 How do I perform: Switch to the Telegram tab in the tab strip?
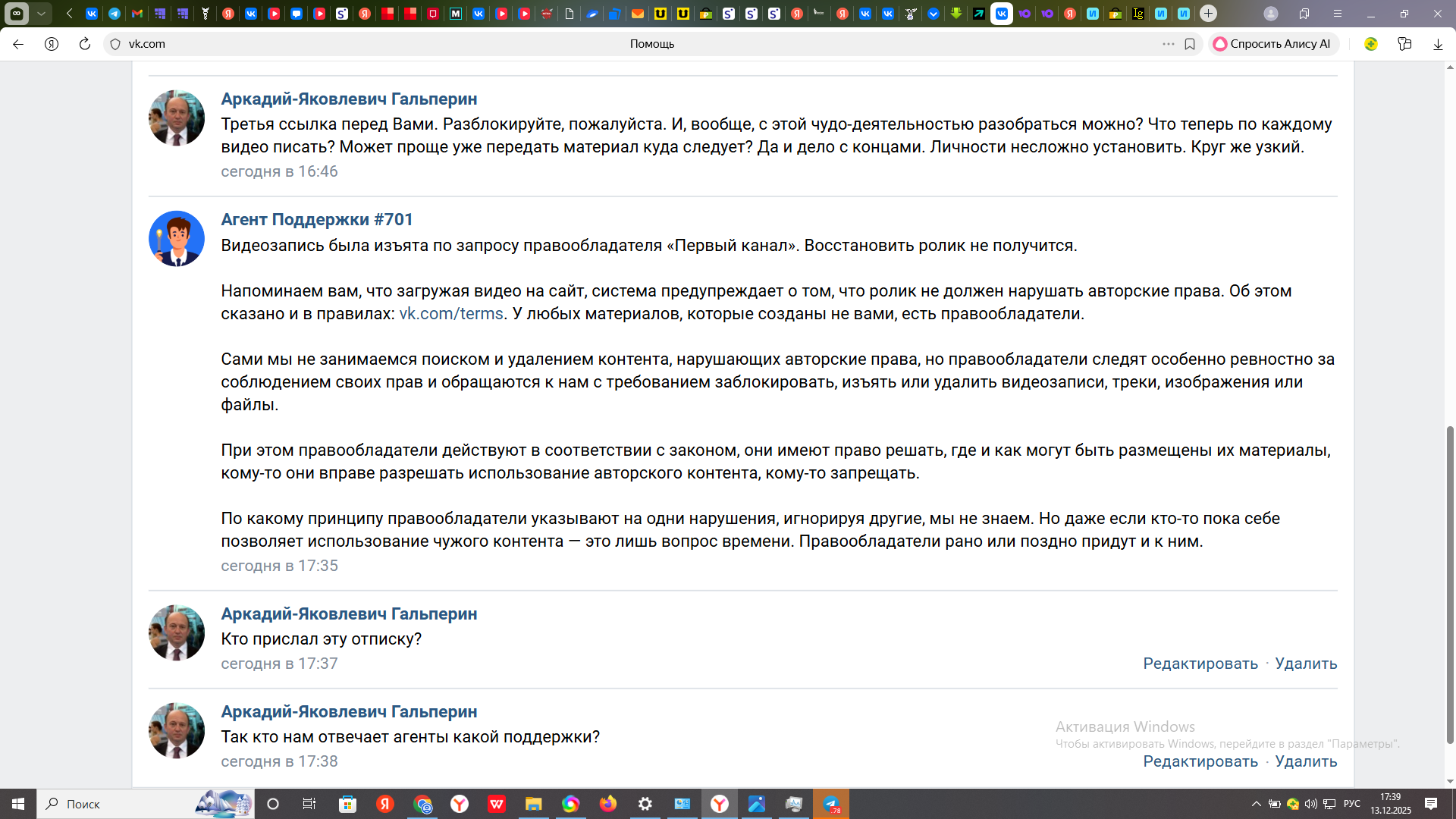pyautogui.click(x=115, y=14)
